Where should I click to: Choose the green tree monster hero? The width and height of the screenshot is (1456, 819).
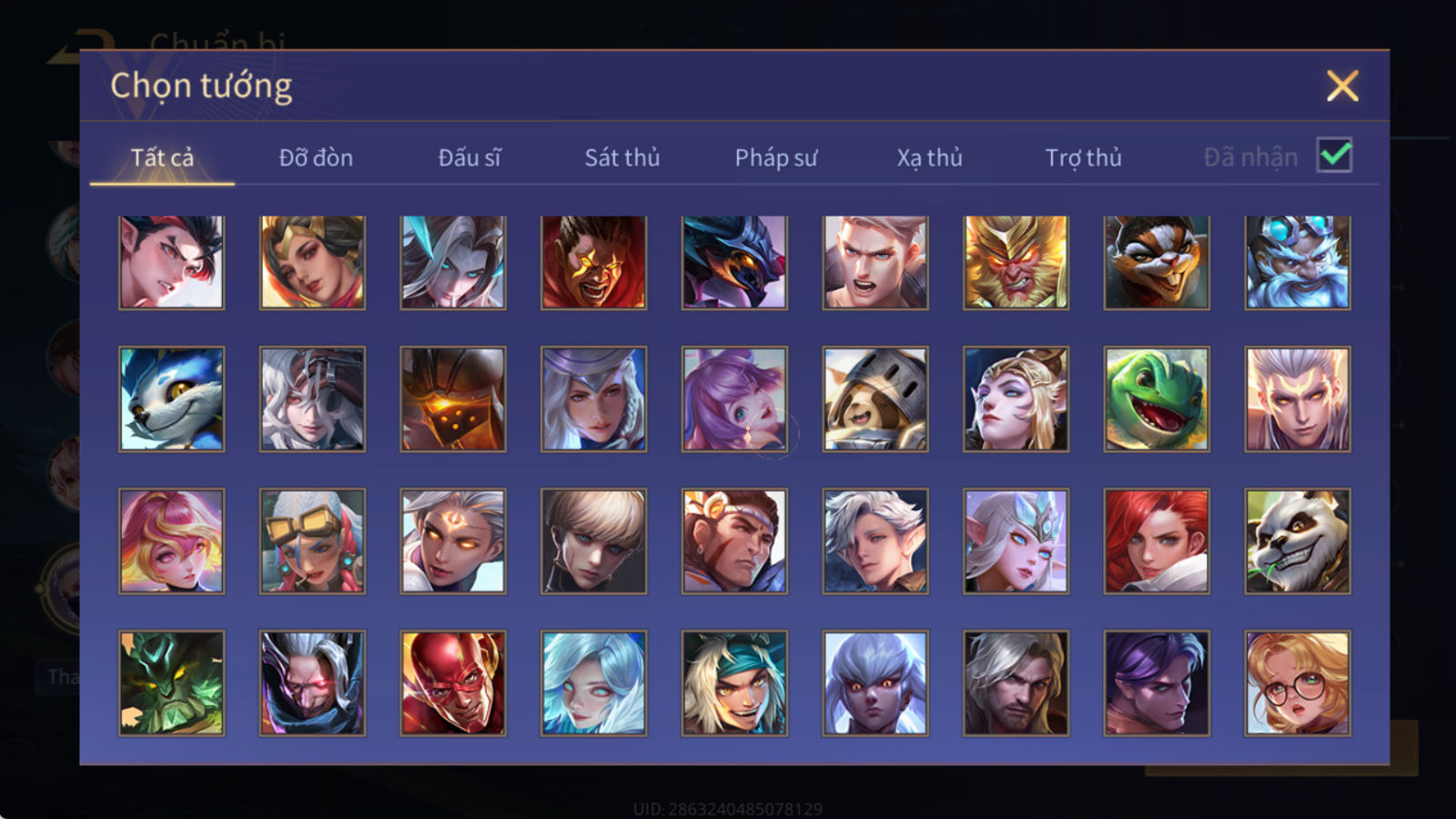(171, 683)
